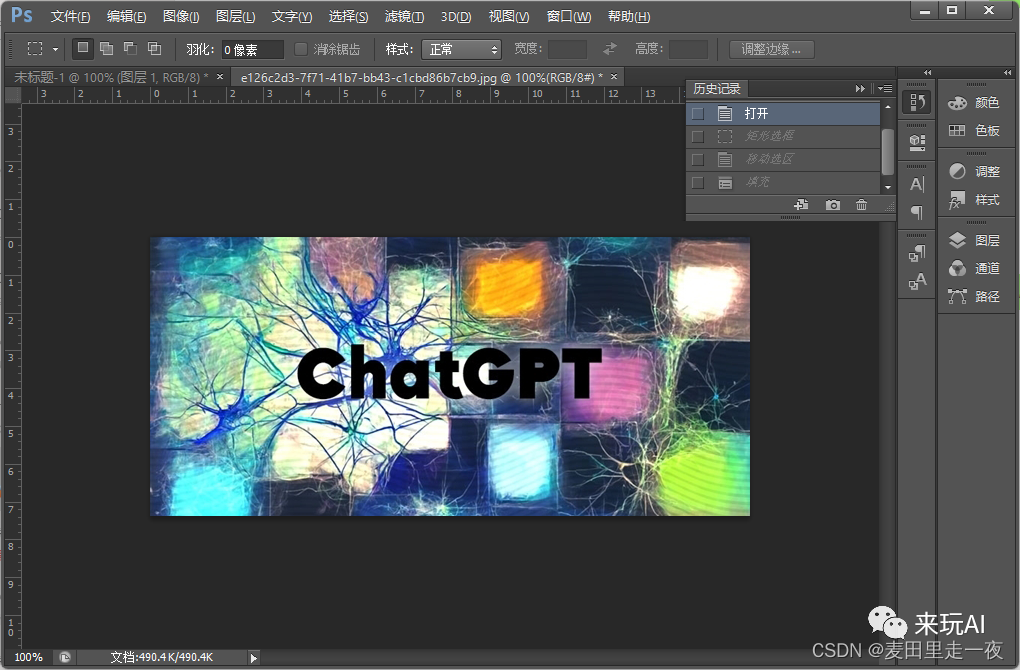This screenshot has width=1020, height=670.
Task: Open the Paragraph Styles dock icon
Action: pyautogui.click(x=917, y=253)
